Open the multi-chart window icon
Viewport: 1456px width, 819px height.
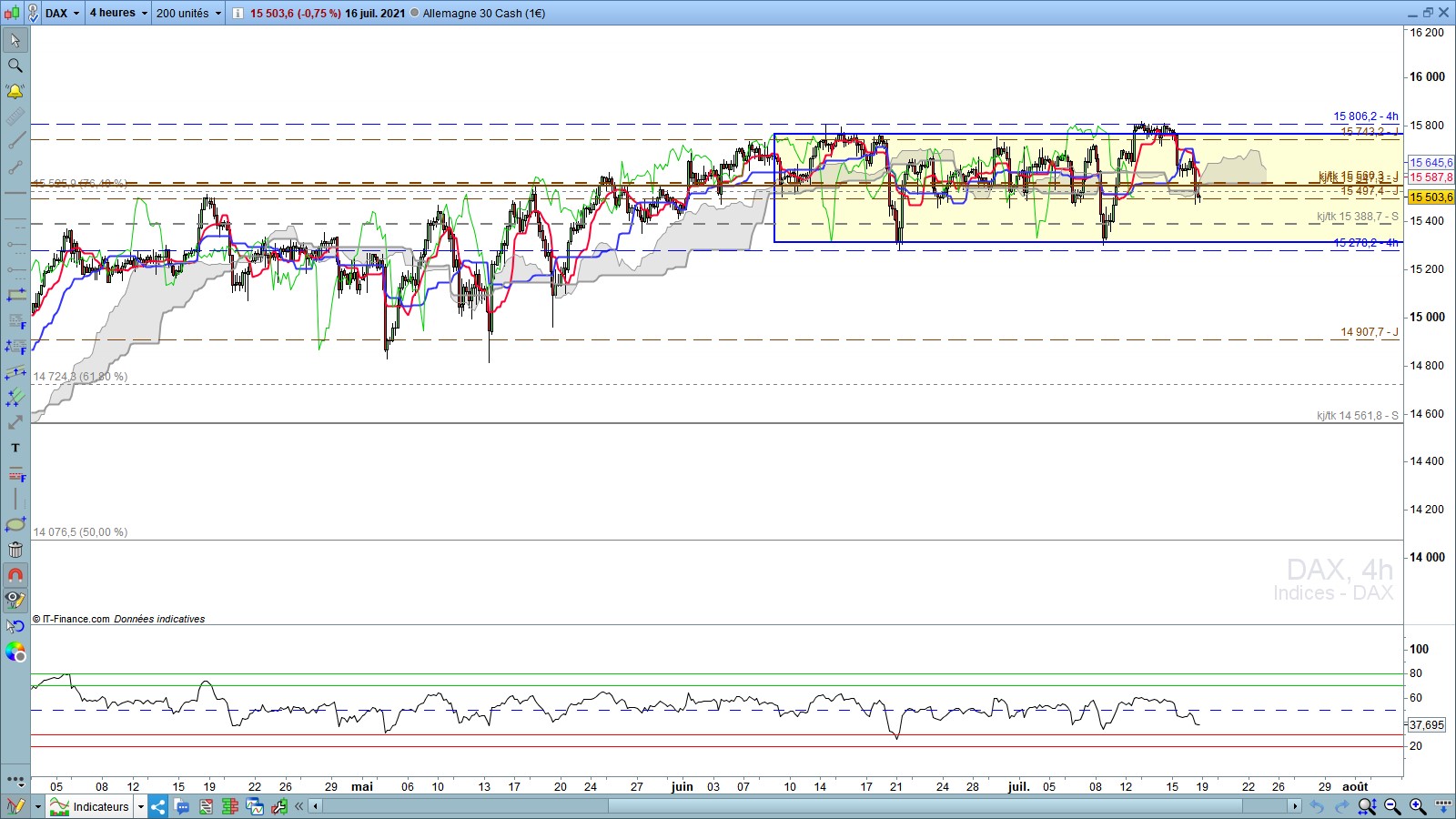[x=254, y=806]
